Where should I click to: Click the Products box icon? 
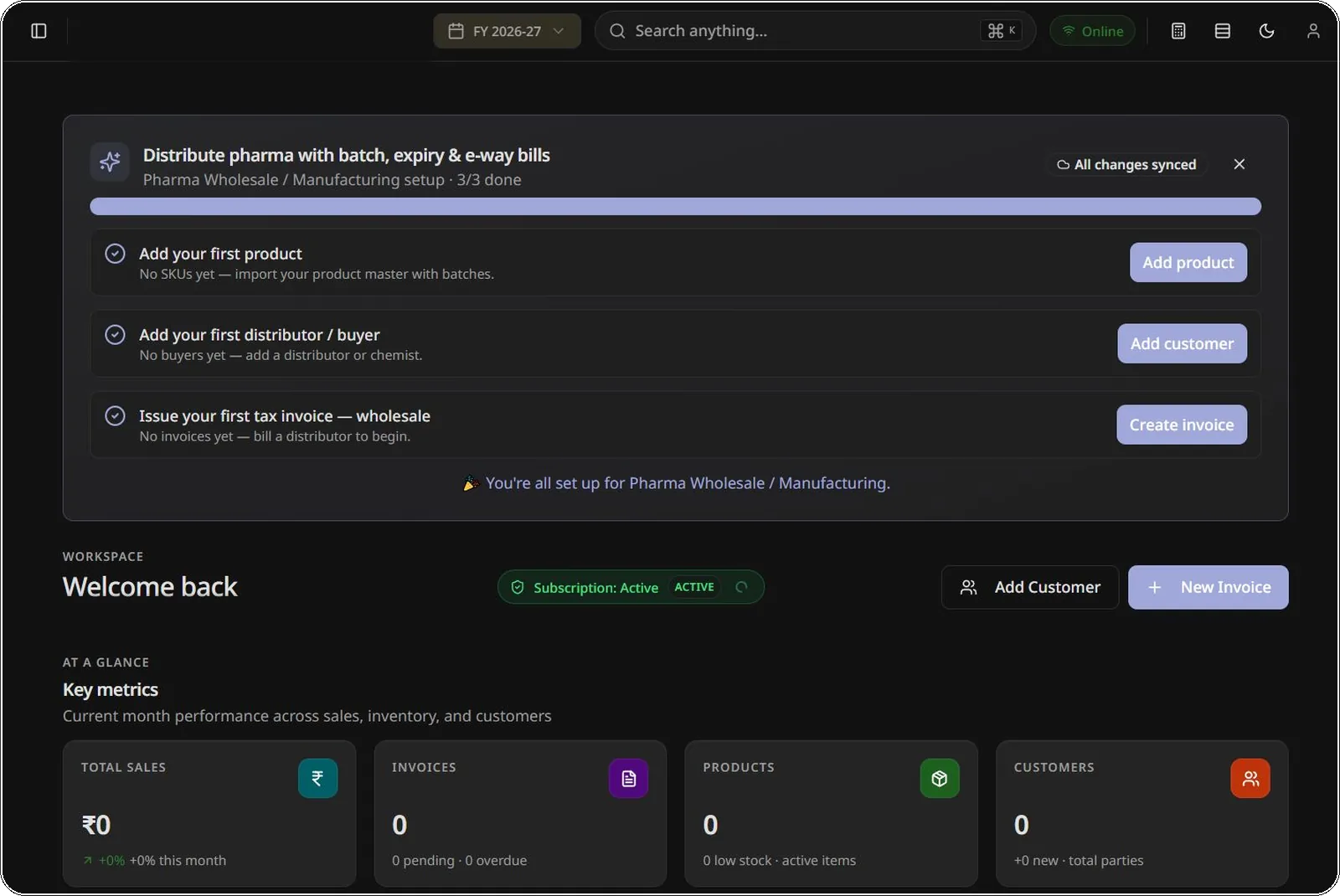point(940,778)
